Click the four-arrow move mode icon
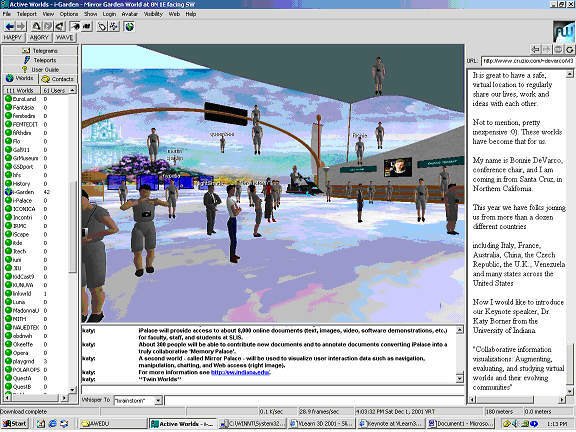This screenshot has width=576, height=432. [114, 26]
